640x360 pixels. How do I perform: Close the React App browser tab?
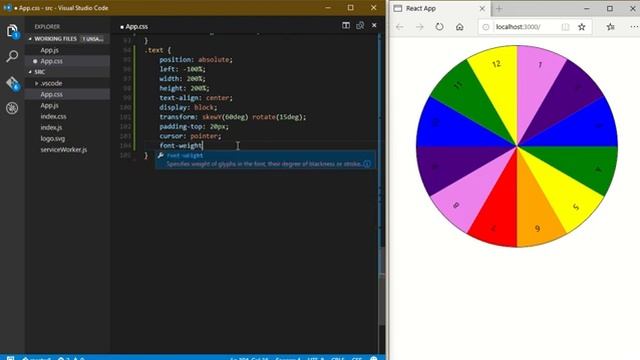click(x=482, y=8)
